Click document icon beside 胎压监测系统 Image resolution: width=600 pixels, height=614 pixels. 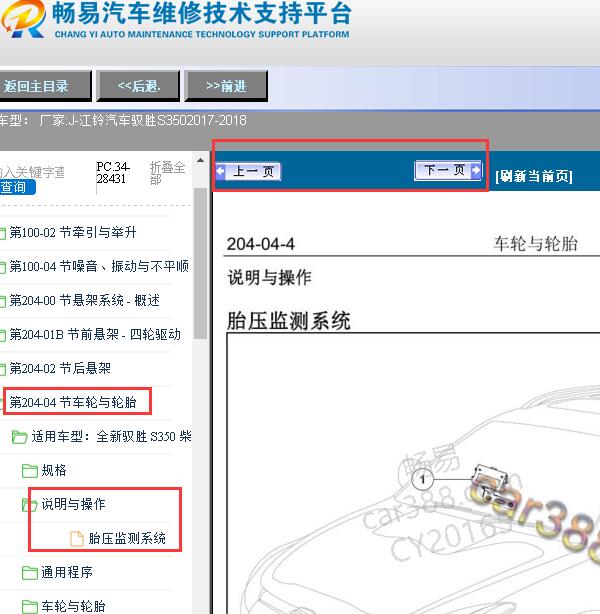(x=77, y=538)
